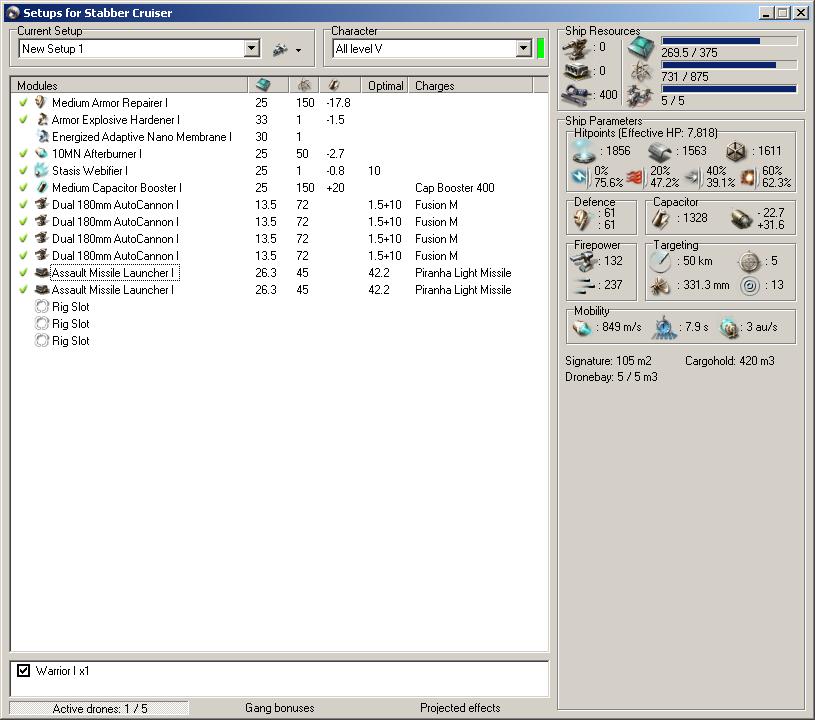Open the Projected effects tab
Image resolution: width=815 pixels, height=720 pixels.
tap(459, 708)
